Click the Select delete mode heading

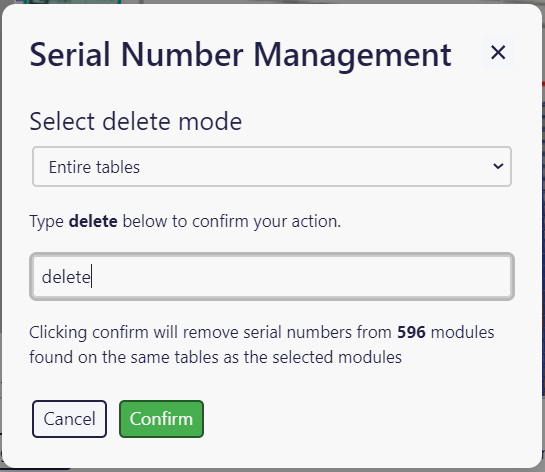tap(136, 121)
